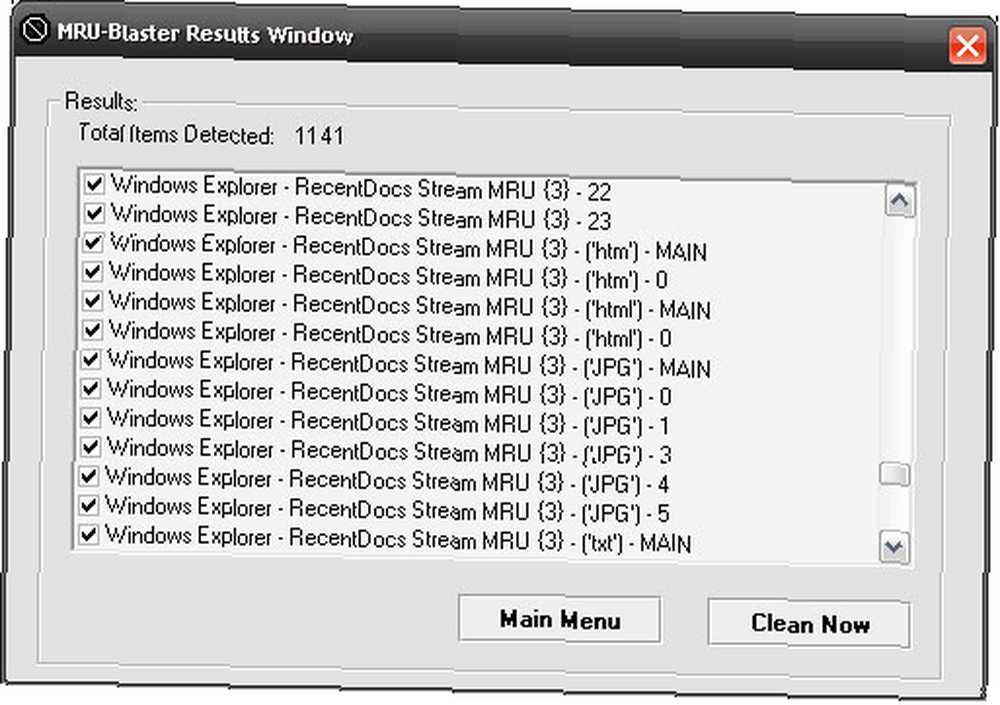Click the MRU-Blaster title bar icon
This screenshot has width=1000, height=705.
pyautogui.click(x=34, y=30)
